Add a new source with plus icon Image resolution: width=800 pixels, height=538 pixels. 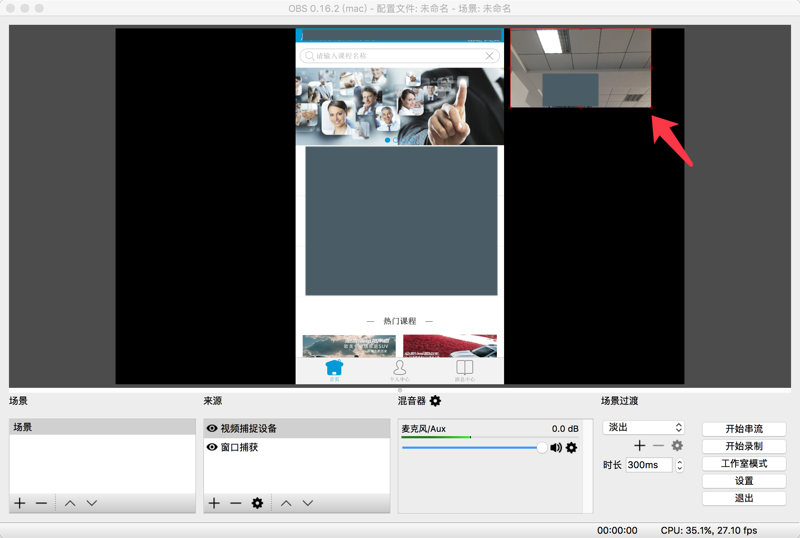(x=214, y=503)
